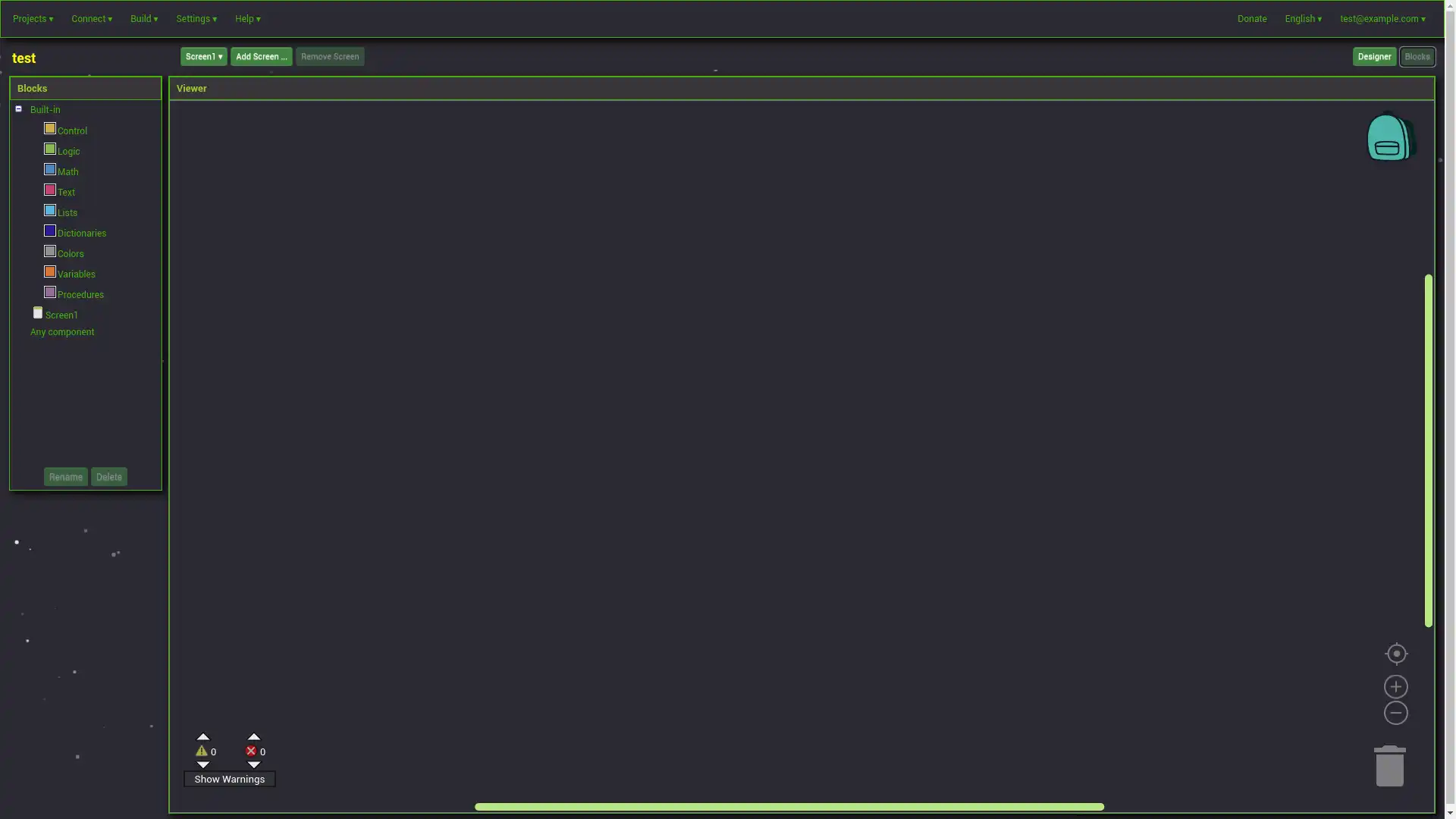
Task: Select the Variables blocks category
Action: 76,273
